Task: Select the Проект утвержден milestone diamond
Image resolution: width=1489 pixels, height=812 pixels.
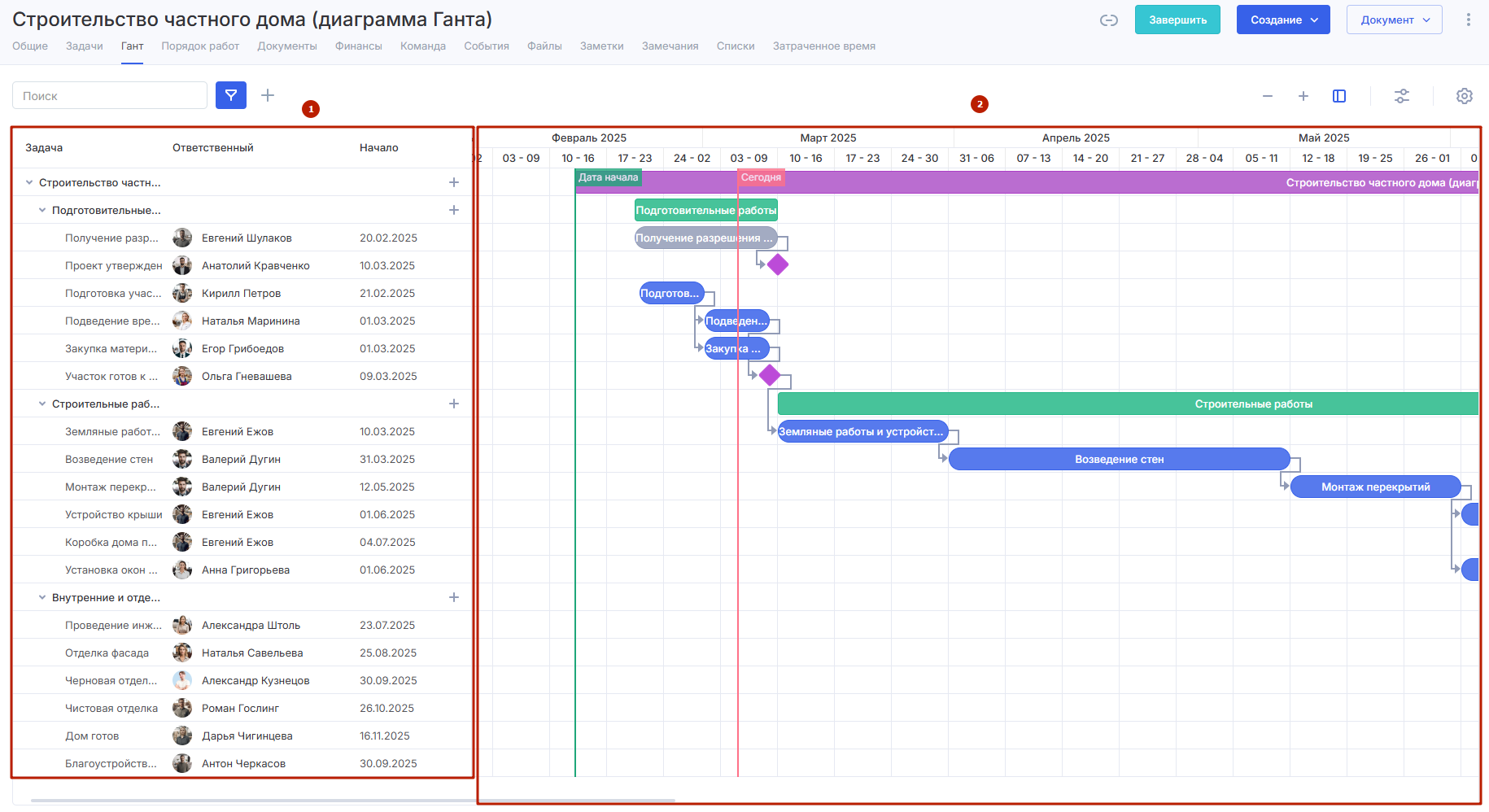Action: [x=778, y=264]
